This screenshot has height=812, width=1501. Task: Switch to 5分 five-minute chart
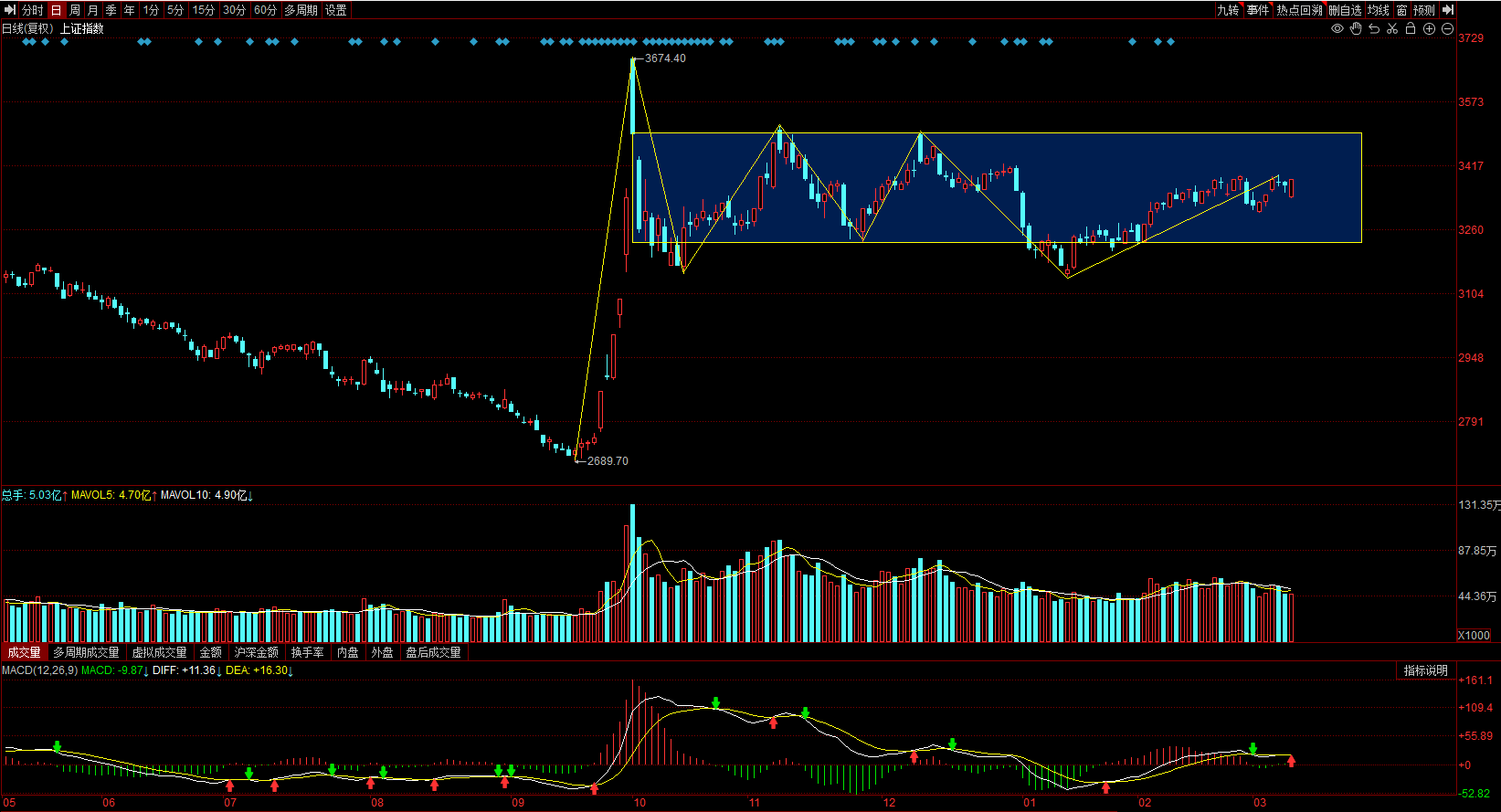tap(175, 10)
